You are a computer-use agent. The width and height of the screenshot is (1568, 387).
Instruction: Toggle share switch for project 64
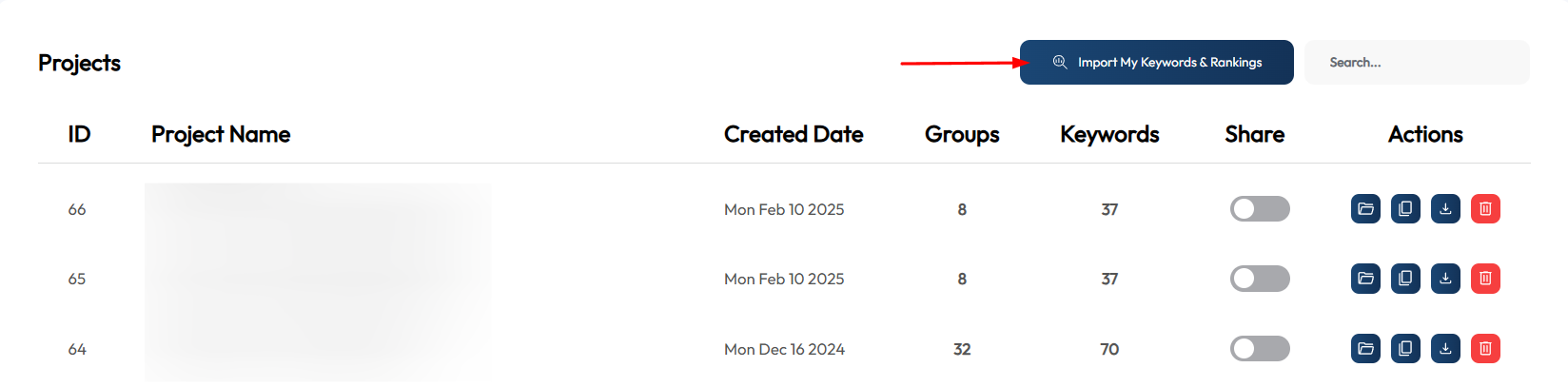point(1260,348)
